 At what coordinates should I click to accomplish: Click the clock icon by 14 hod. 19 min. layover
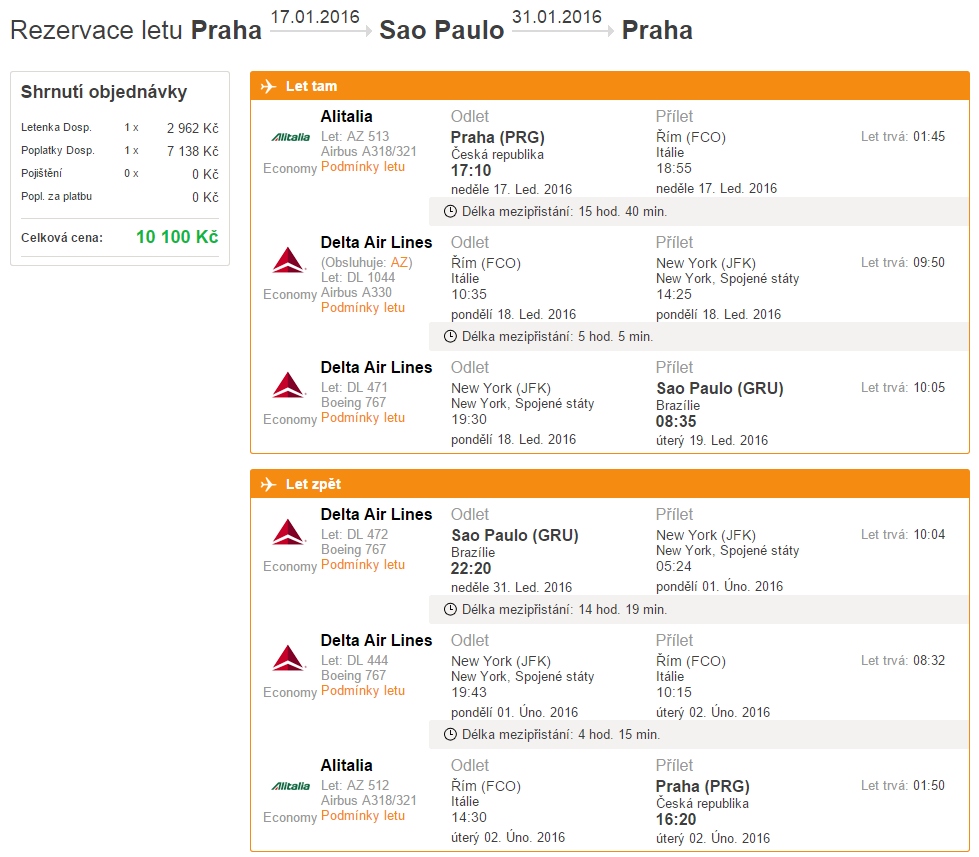[x=450, y=609]
